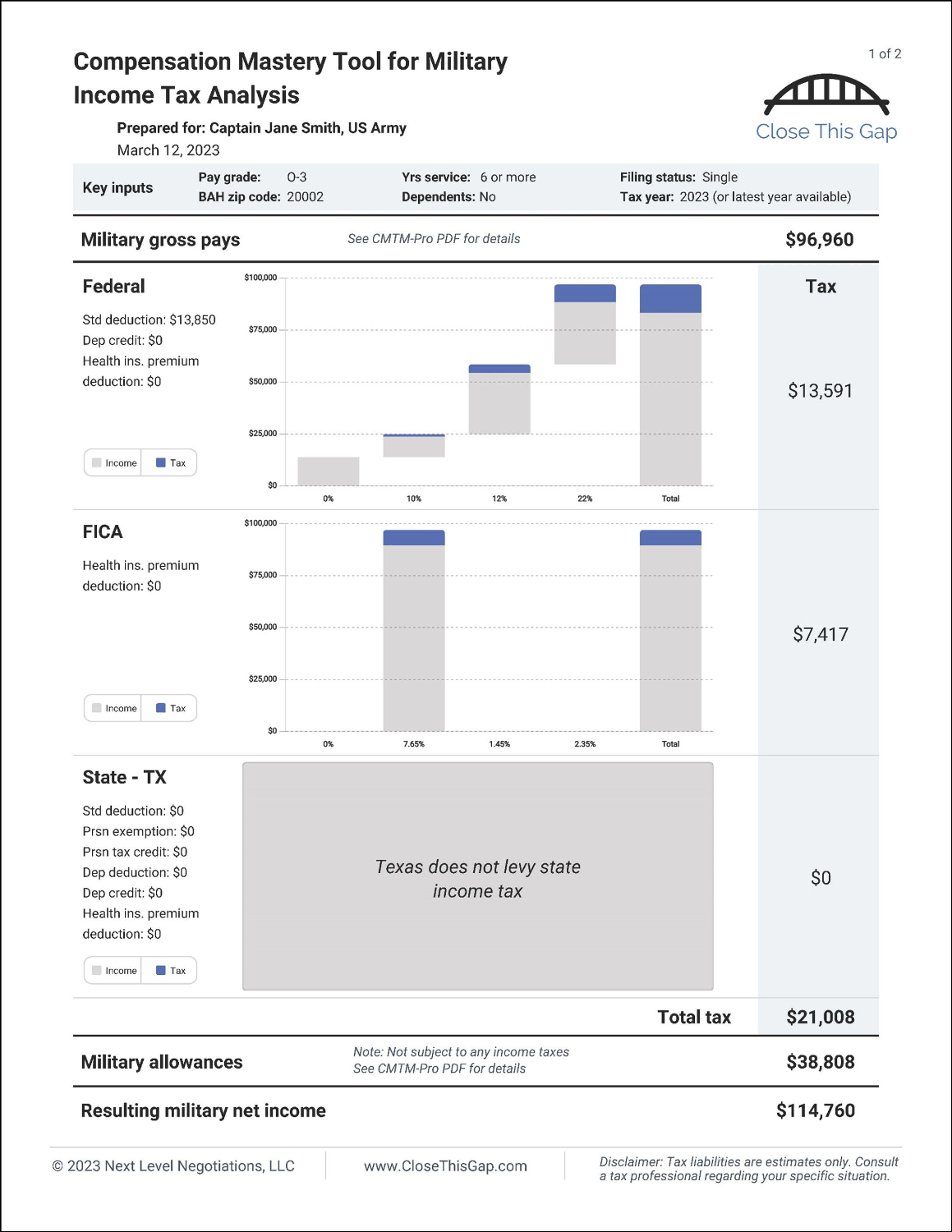
Task: Click the Texas no state income tax panel
Action: click(x=477, y=876)
